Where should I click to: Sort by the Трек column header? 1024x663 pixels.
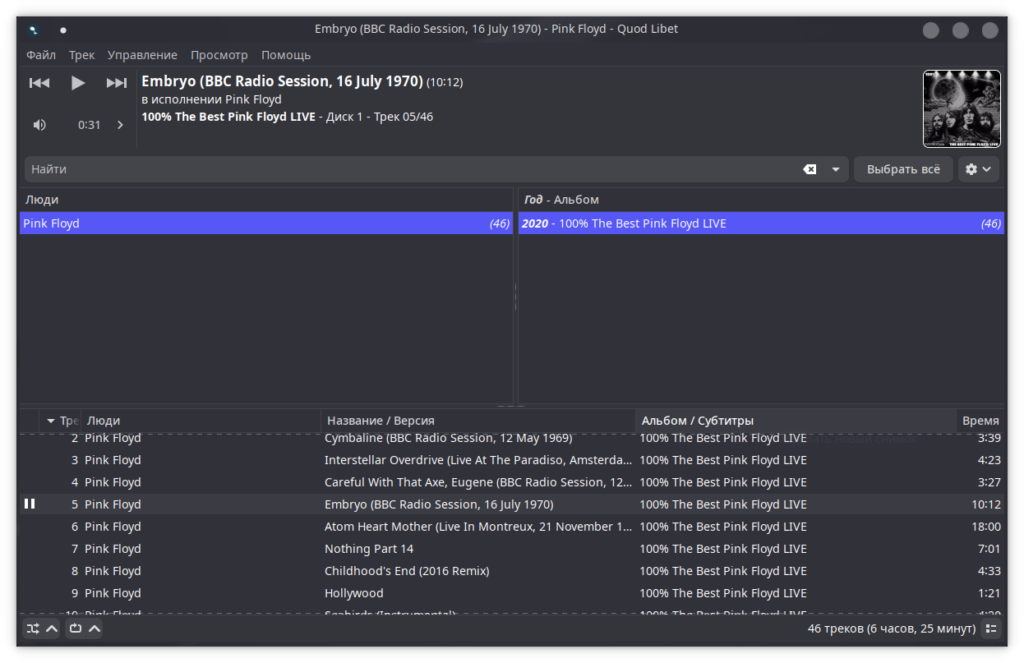pyautogui.click(x=60, y=421)
